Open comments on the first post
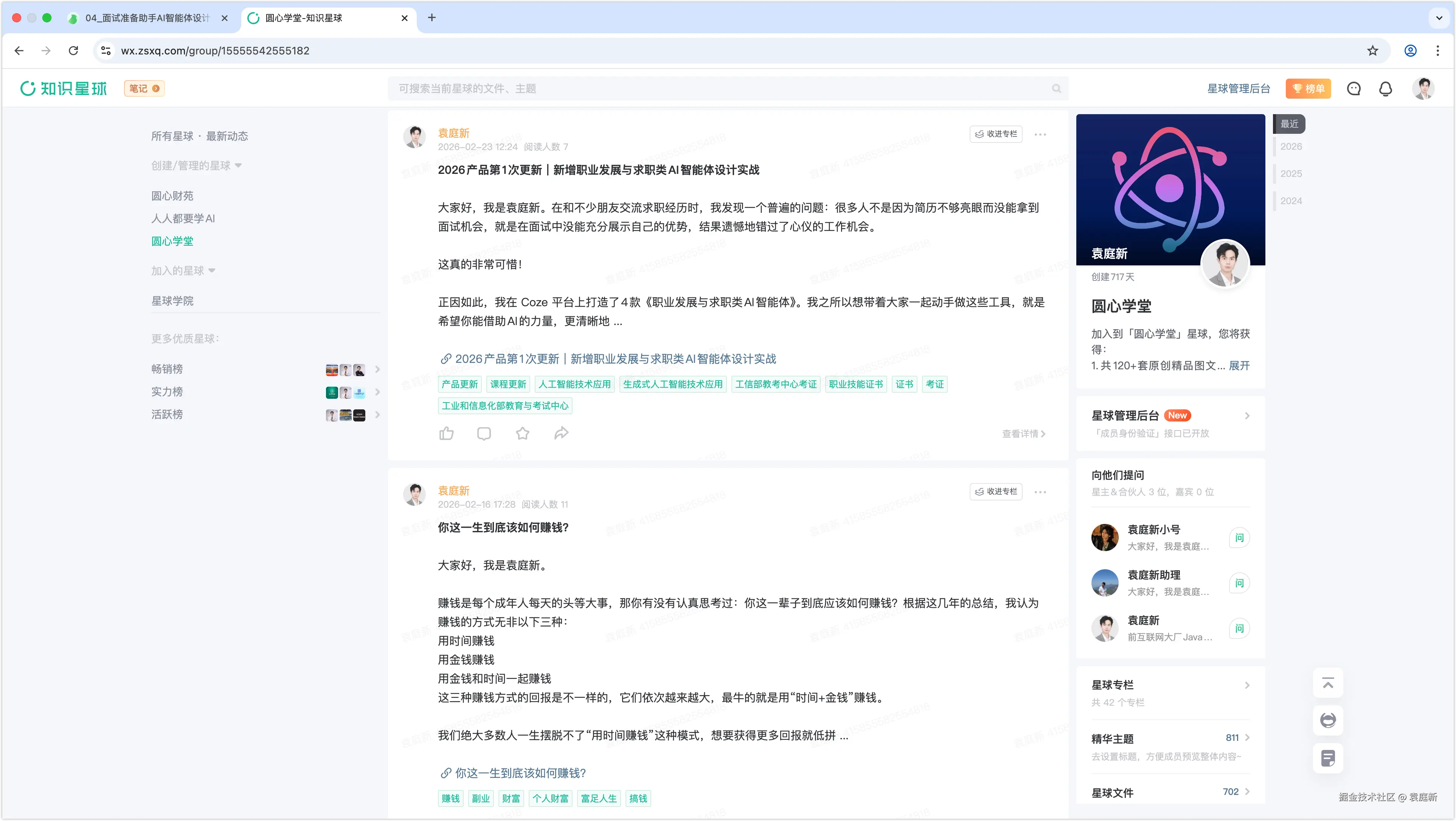Viewport: 1456px width, 821px height. tap(484, 434)
